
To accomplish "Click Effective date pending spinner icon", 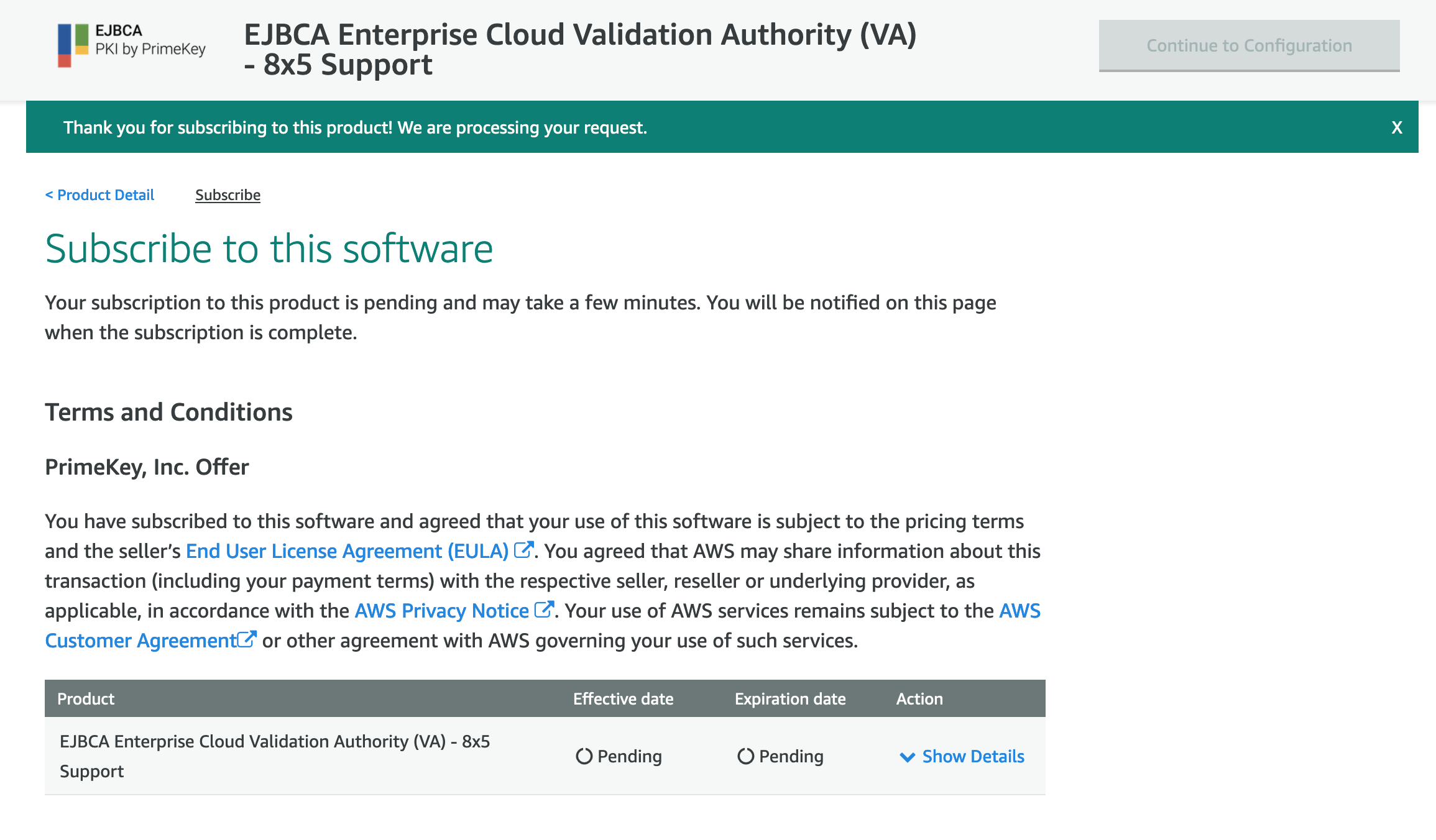I will click(x=584, y=756).
